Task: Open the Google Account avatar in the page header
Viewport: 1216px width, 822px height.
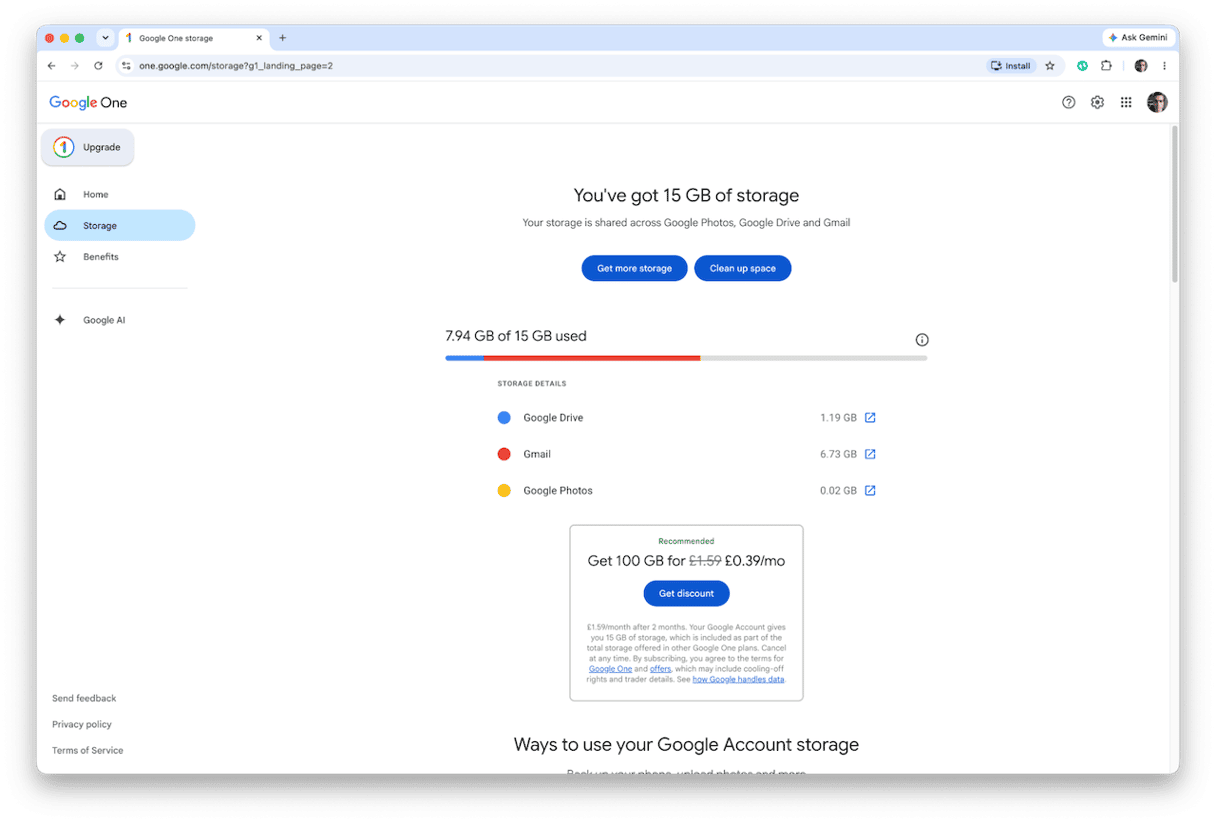Action: click(1157, 102)
